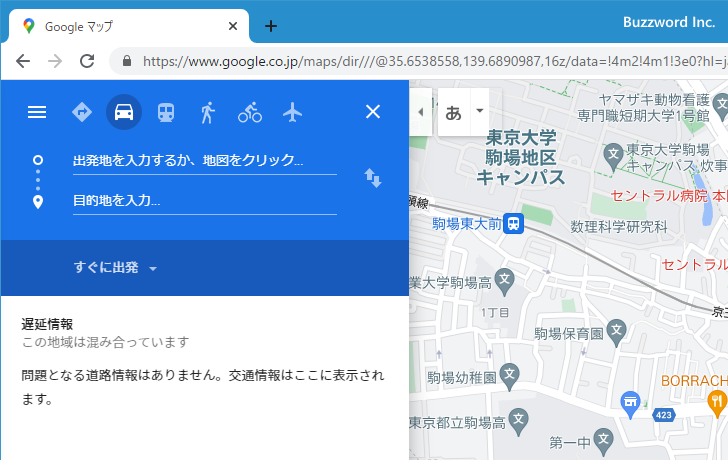Open the input tools dropdown arrow
This screenshot has width=728, height=460.
click(x=480, y=111)
